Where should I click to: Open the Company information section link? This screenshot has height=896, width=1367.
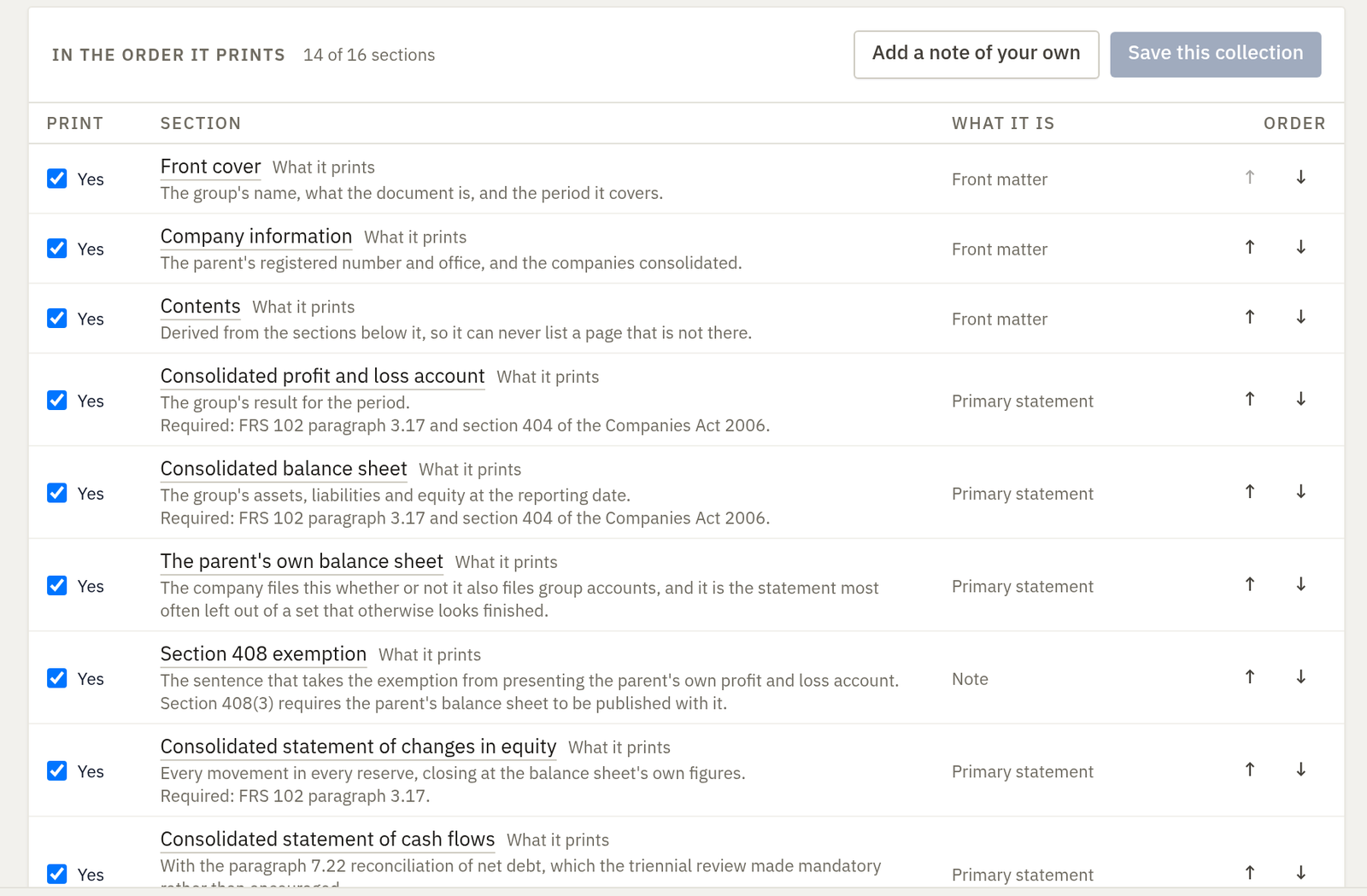(x=256, y=237)
